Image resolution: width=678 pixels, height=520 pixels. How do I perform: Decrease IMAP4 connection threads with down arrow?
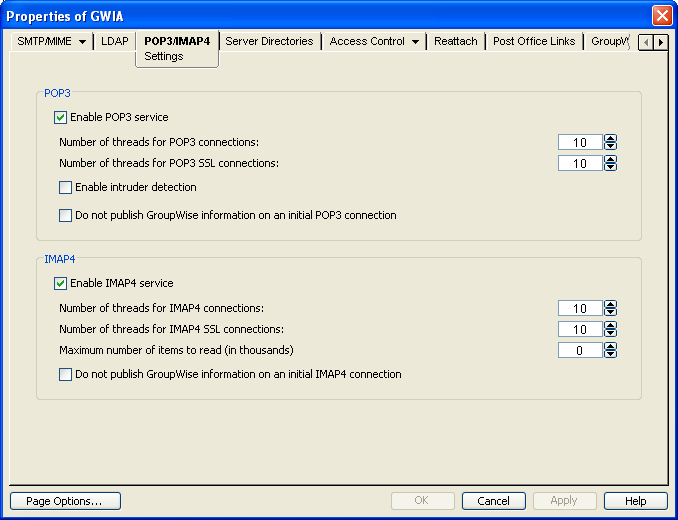(610, 312)
